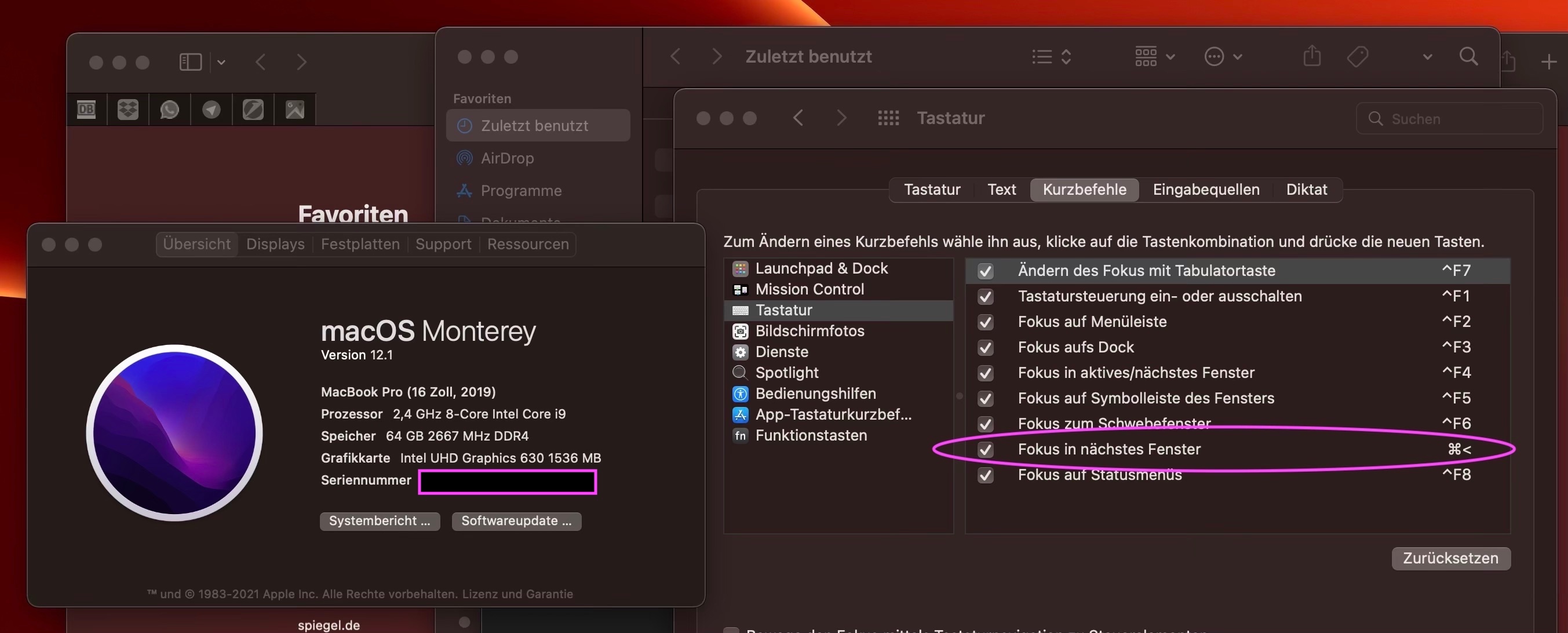1568x633 pixels.
Task: Switch to the Eingabequellen tab
Action: (1205, 190)
